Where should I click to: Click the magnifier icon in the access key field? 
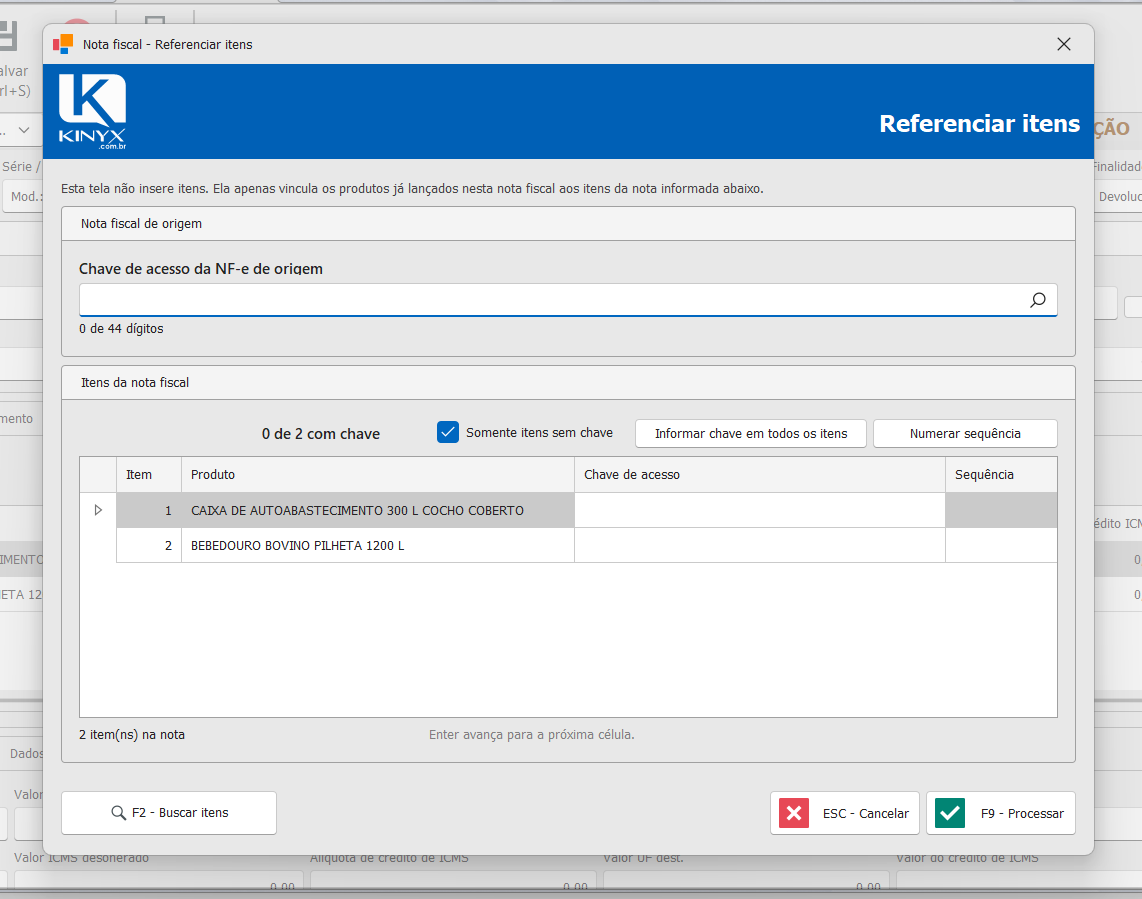click(1038, 299)
